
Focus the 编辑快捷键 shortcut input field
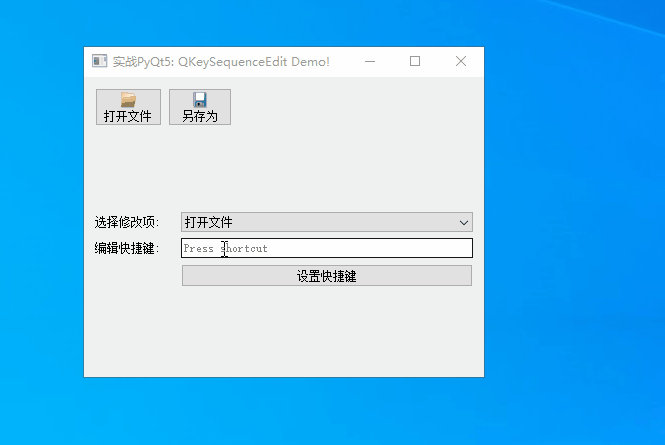point(327,248)
